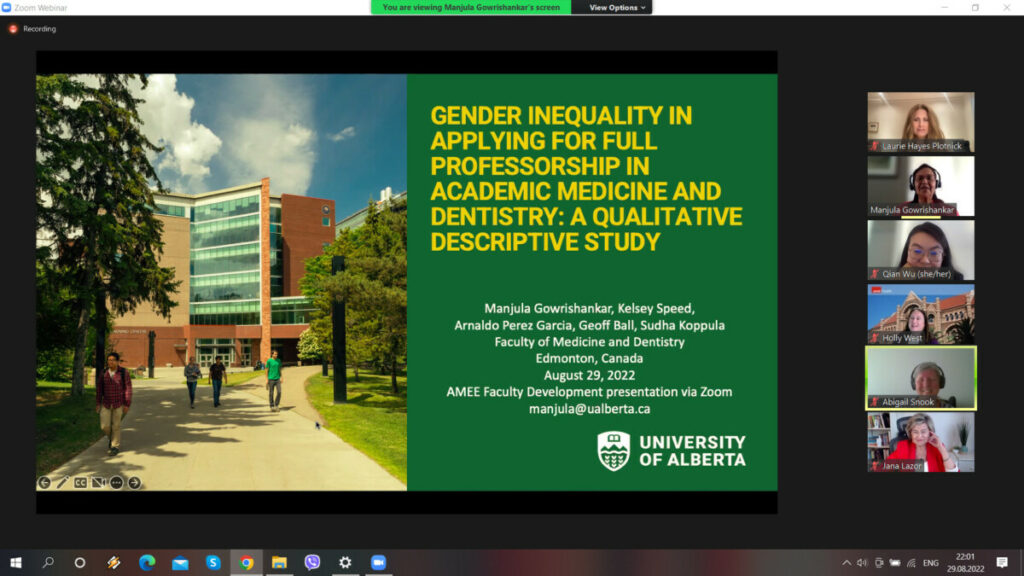Open Skype from the taskbar
This screenshot has width=1024, height=576.
point(213,562)
